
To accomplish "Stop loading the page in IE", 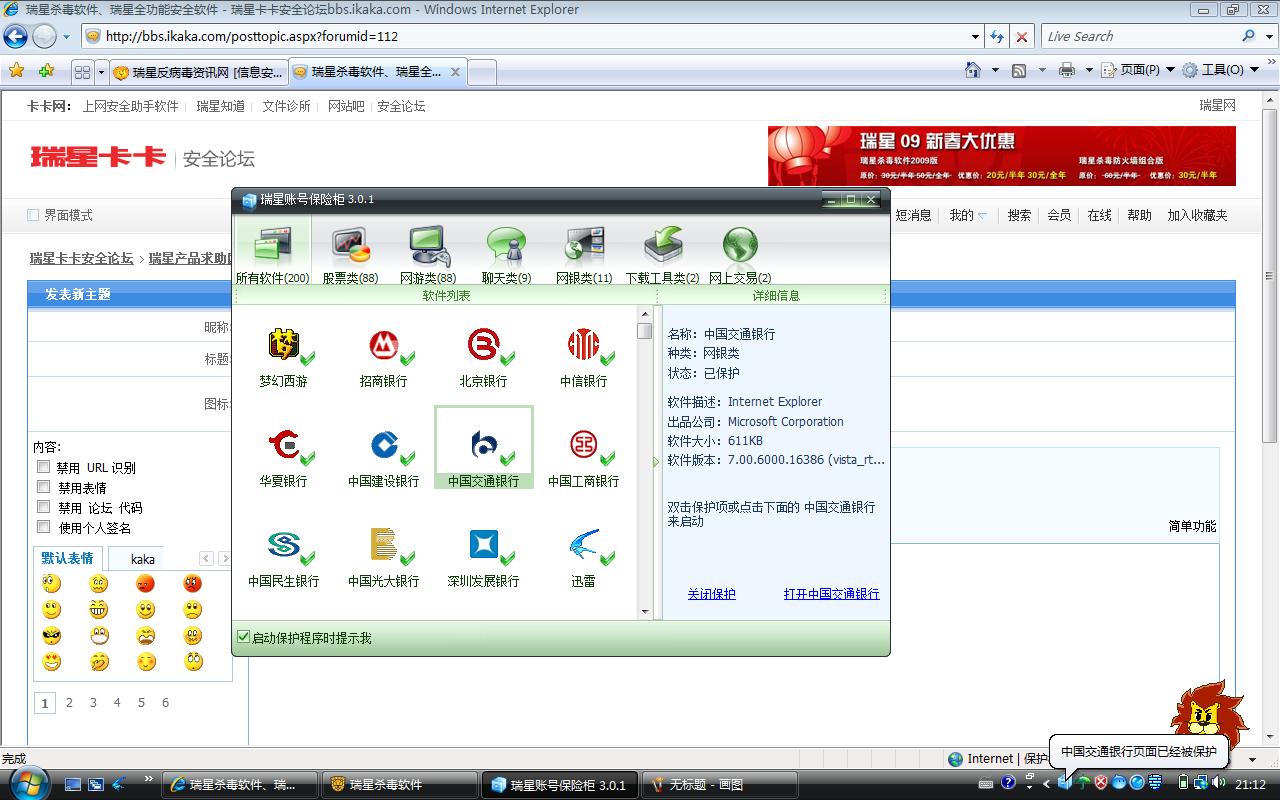I will [1022, 36].
